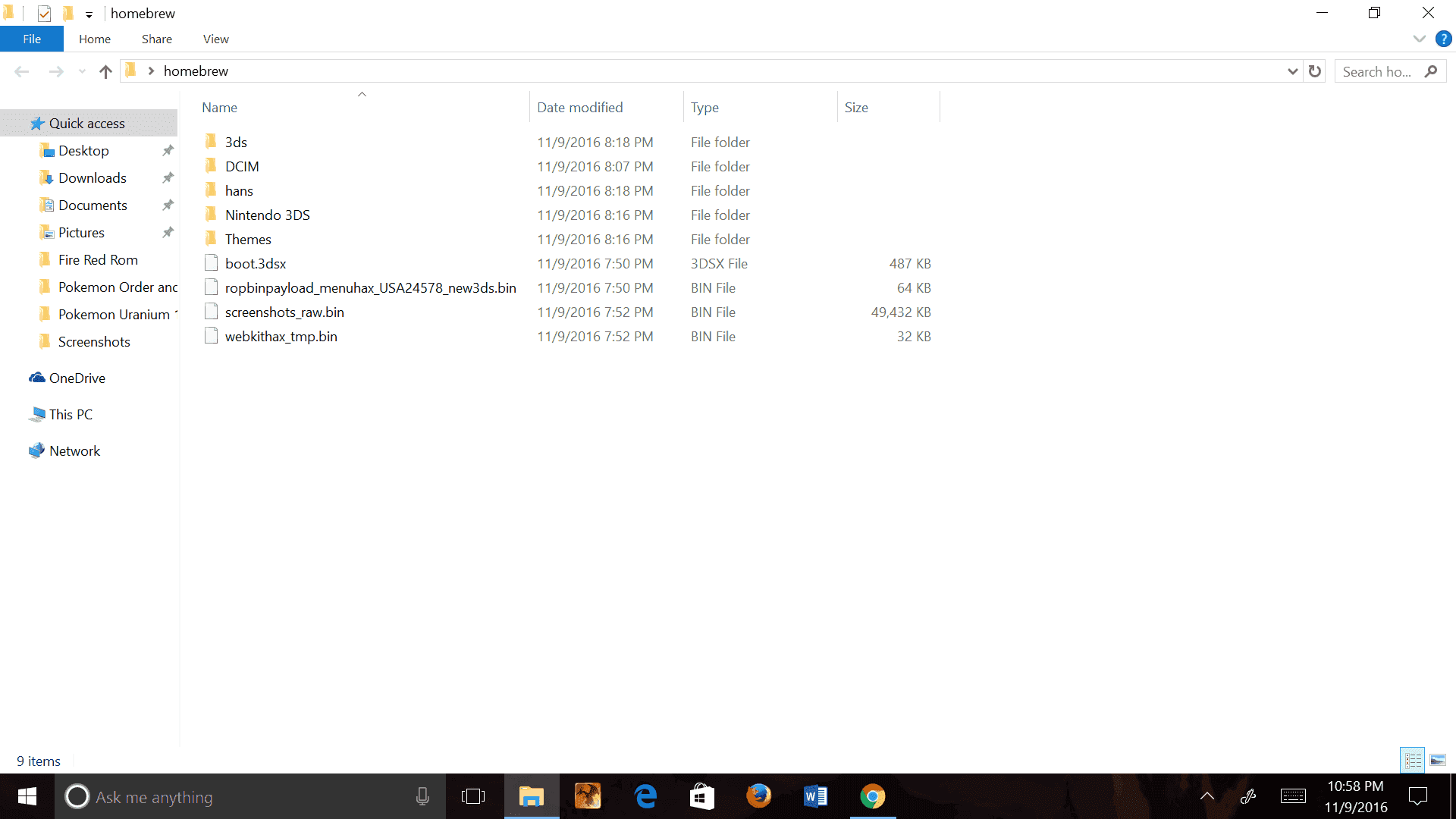Switch to Large icons view layout

[x=1438, y=760]
